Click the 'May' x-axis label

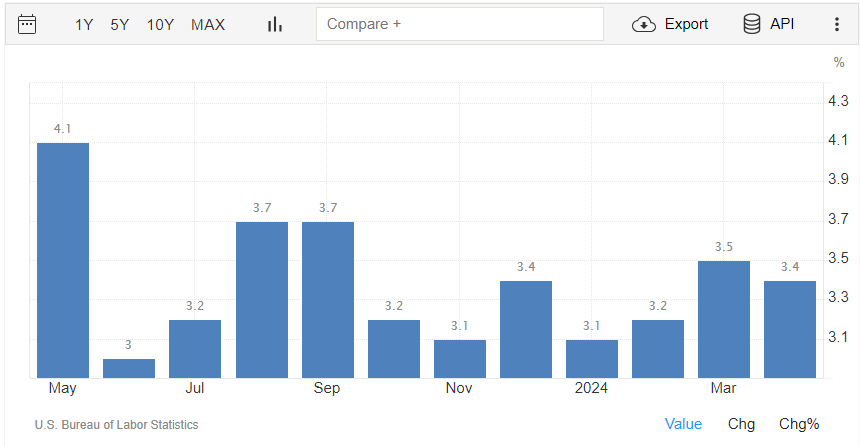tap(62, 388)
